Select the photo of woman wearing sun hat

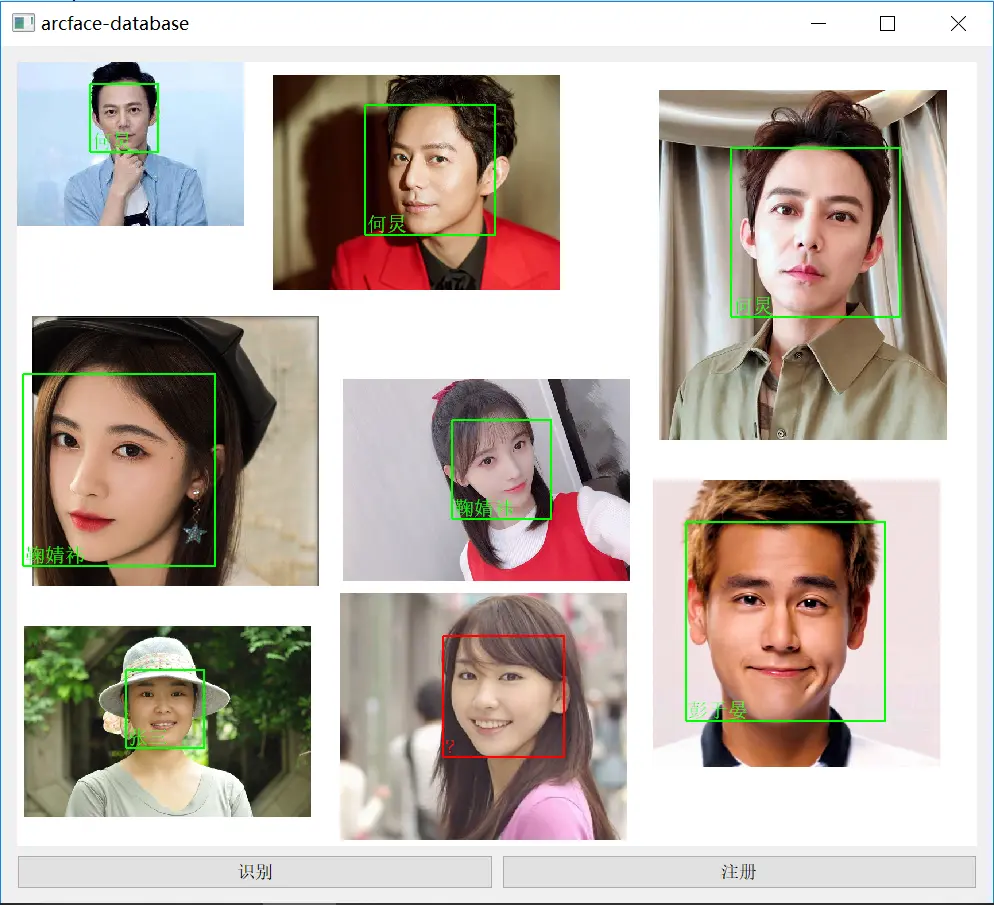(167, 721)
